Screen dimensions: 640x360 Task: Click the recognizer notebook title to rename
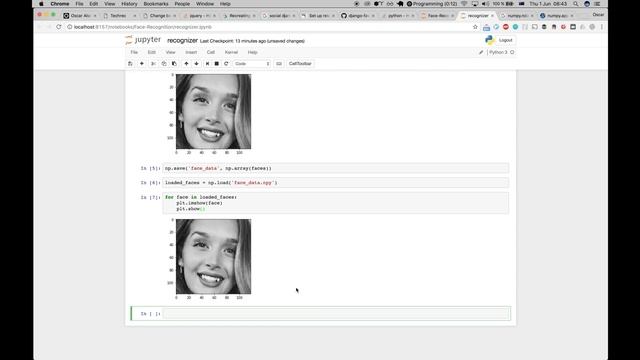pyautogui.click(x=182, y=40)
